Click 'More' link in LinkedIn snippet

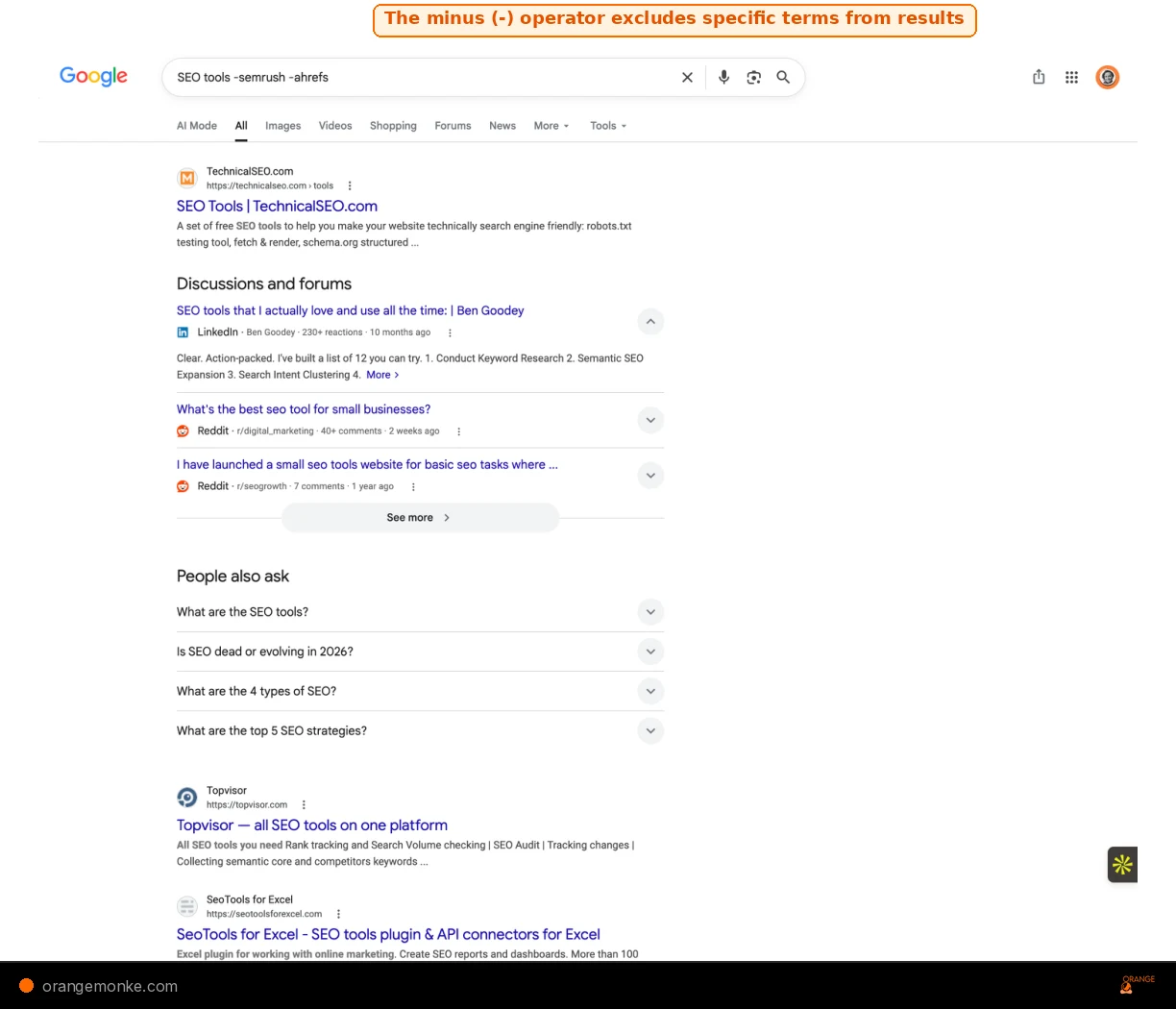click(x=382, y=375)
